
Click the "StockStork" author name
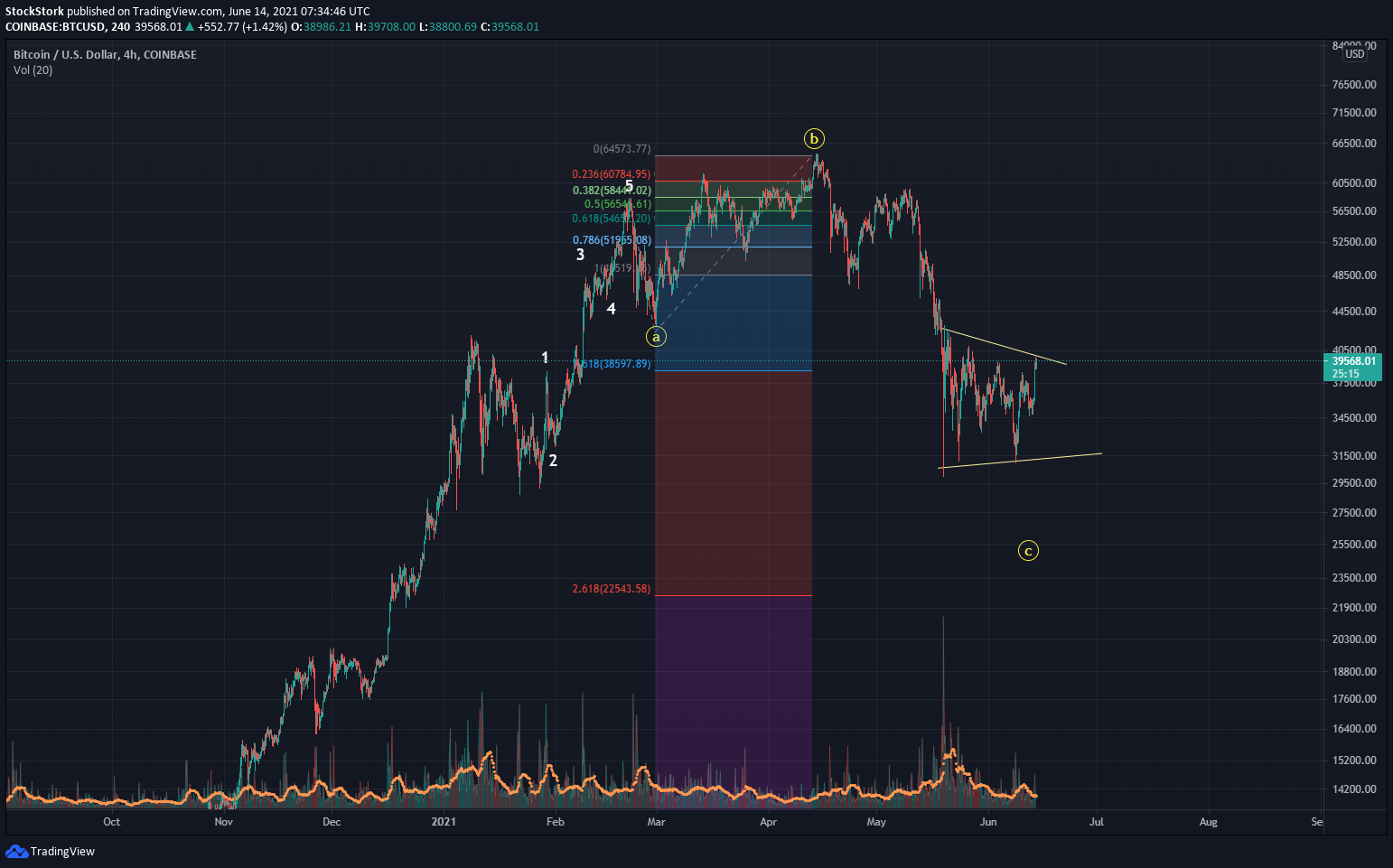(34, 12)
